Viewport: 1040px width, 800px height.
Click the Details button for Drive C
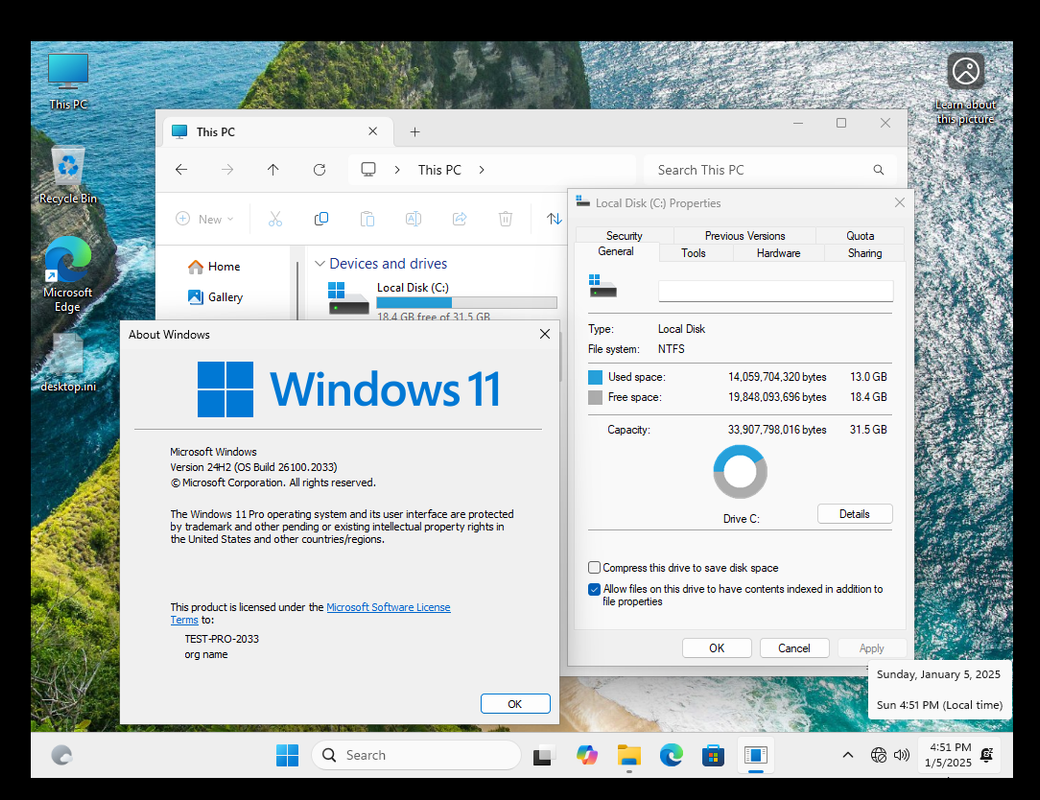tap(855, 514)
